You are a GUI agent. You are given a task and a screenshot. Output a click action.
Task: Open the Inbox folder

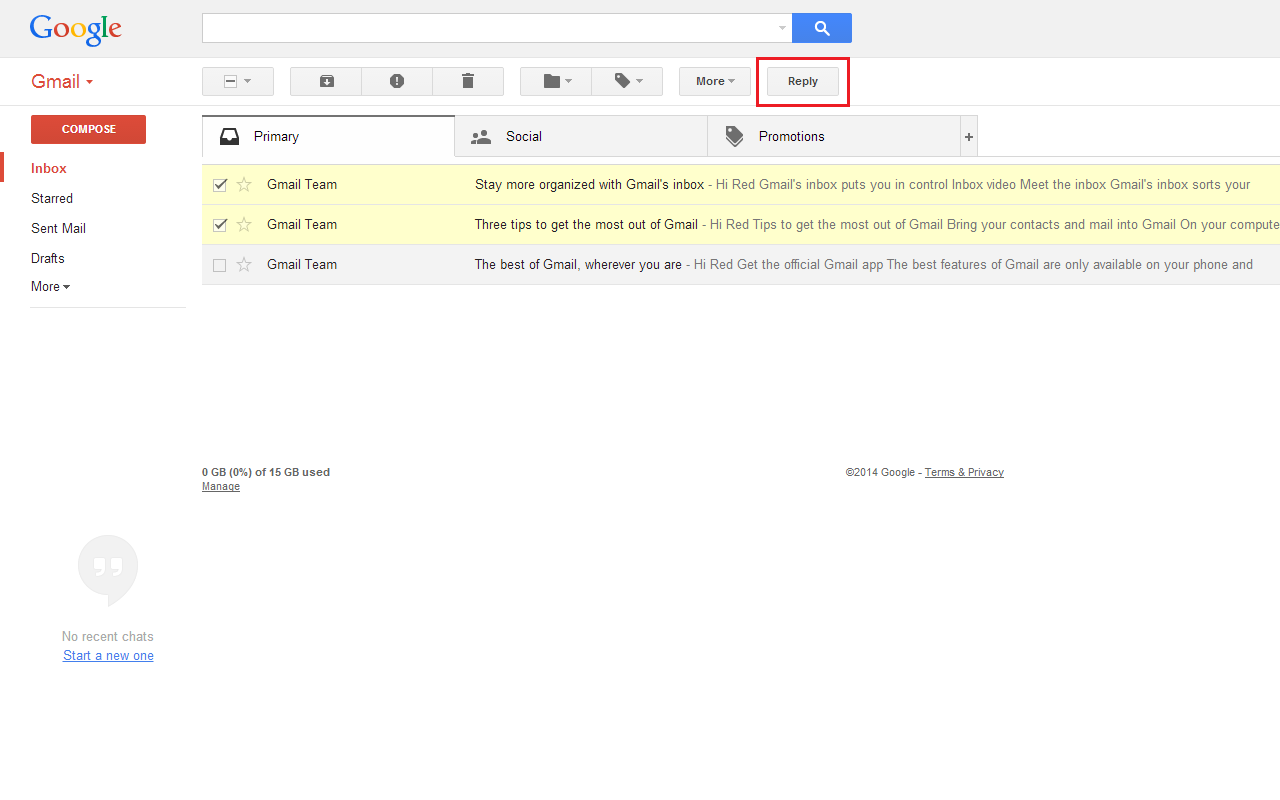pyautogui.click(x=49, y=168)
